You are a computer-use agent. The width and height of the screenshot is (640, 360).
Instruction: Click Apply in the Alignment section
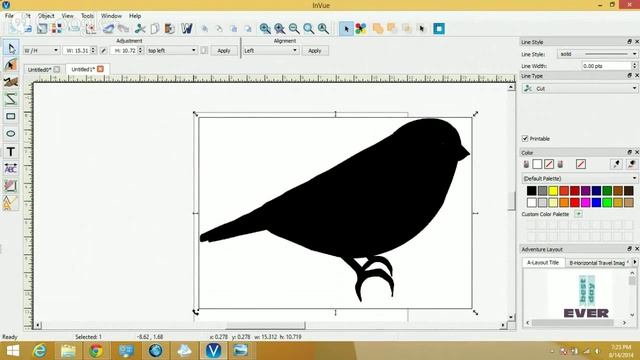tap(315, 51)
